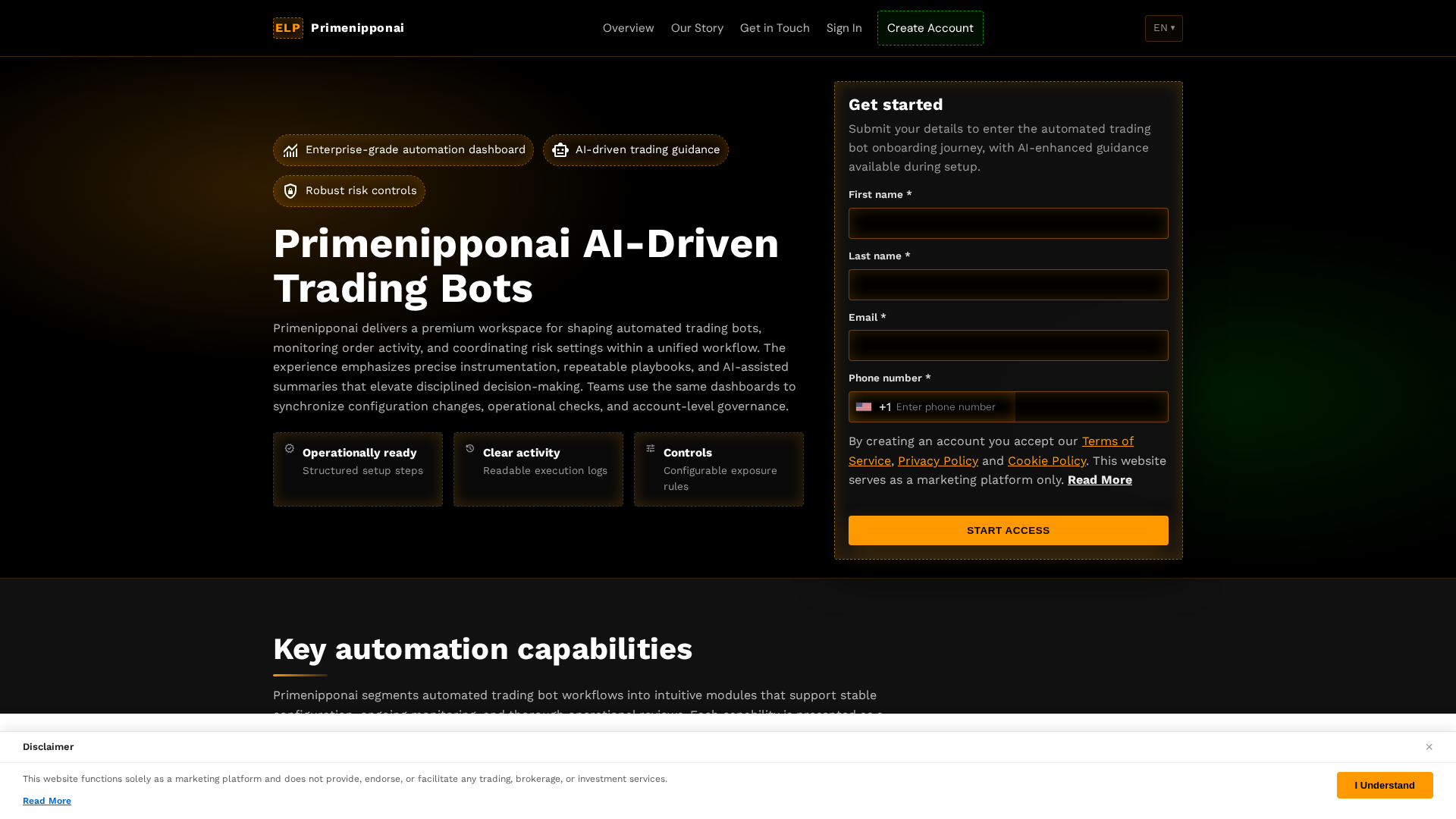Select Get in Touch in navigation
Viewport: 1456px width, 819px height.
774,28
